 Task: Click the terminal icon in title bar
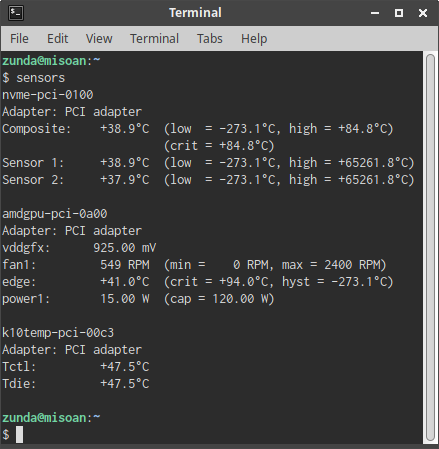(x=16, y=13)
